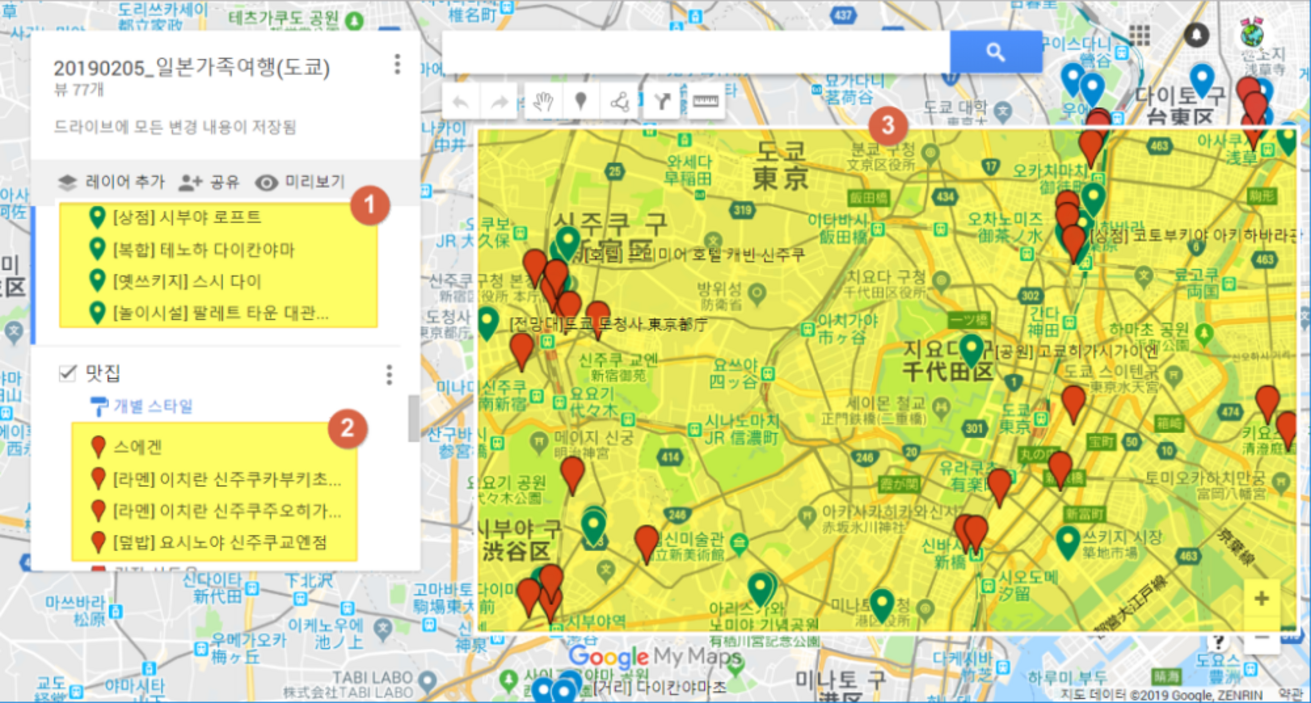
Task: Uncheck the 맛집 layer checkbox
Action: (x=68, y=373)
